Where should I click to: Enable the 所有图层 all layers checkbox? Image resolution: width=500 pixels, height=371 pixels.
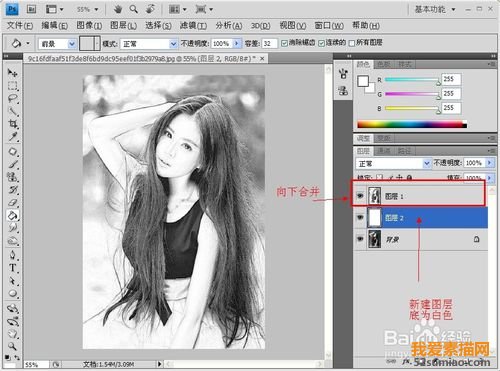tap(352, 43)
